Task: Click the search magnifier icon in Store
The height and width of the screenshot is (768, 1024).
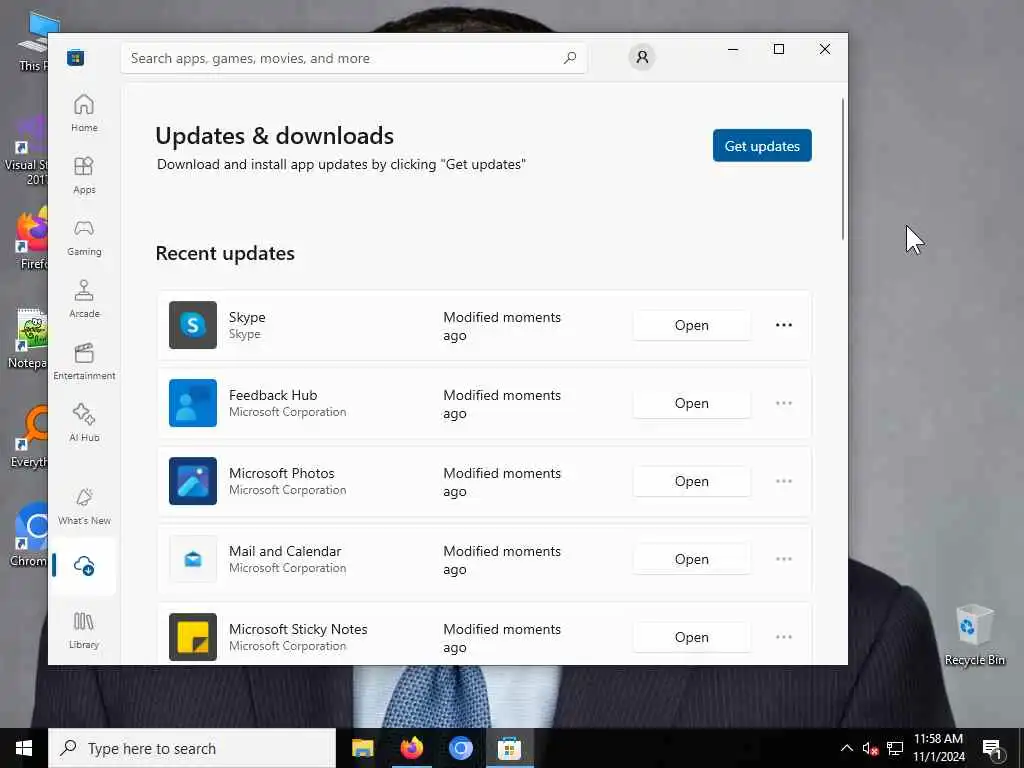Action: tap(569, 58)
